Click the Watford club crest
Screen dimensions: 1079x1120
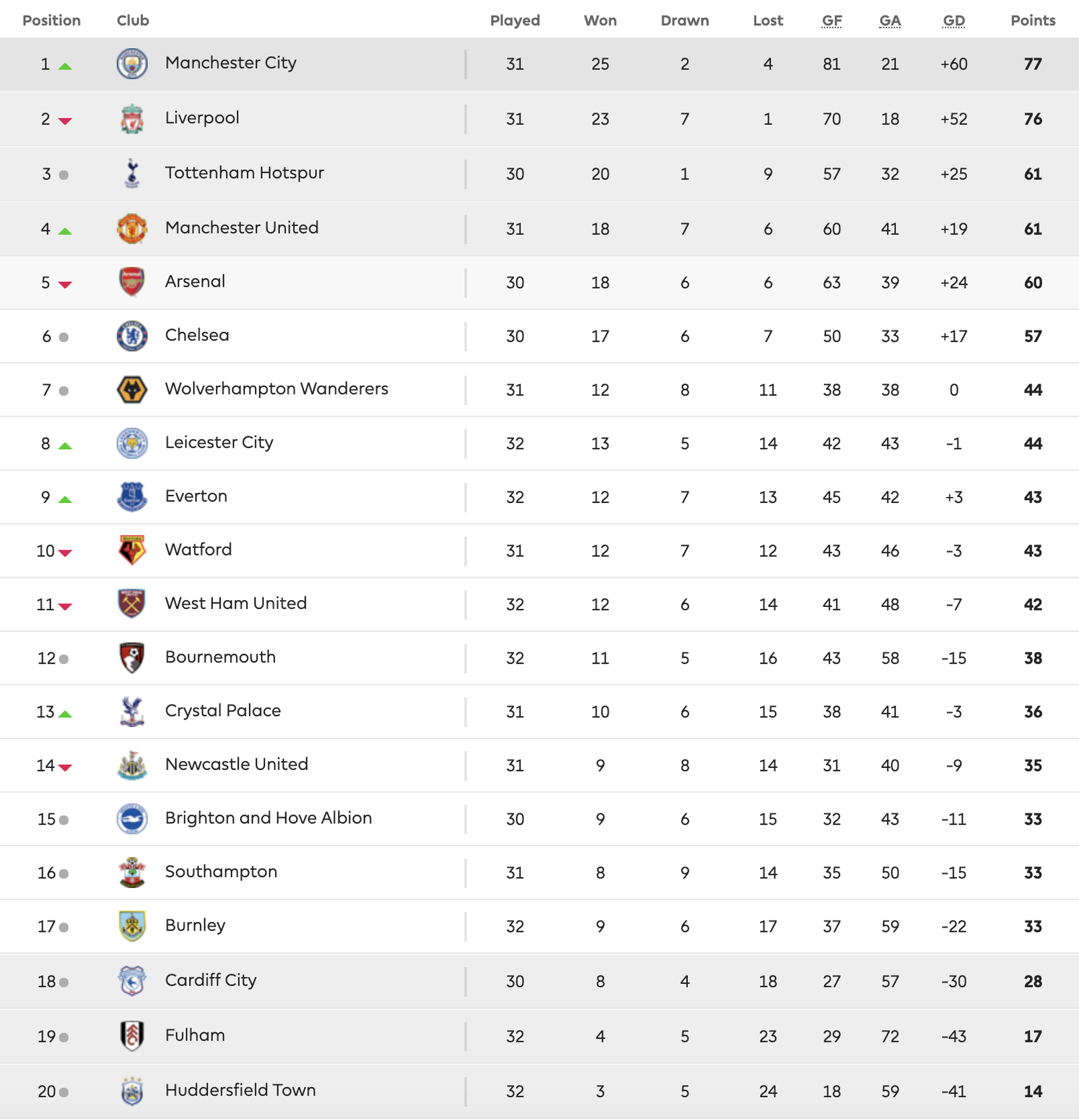[x=132, y=550]
